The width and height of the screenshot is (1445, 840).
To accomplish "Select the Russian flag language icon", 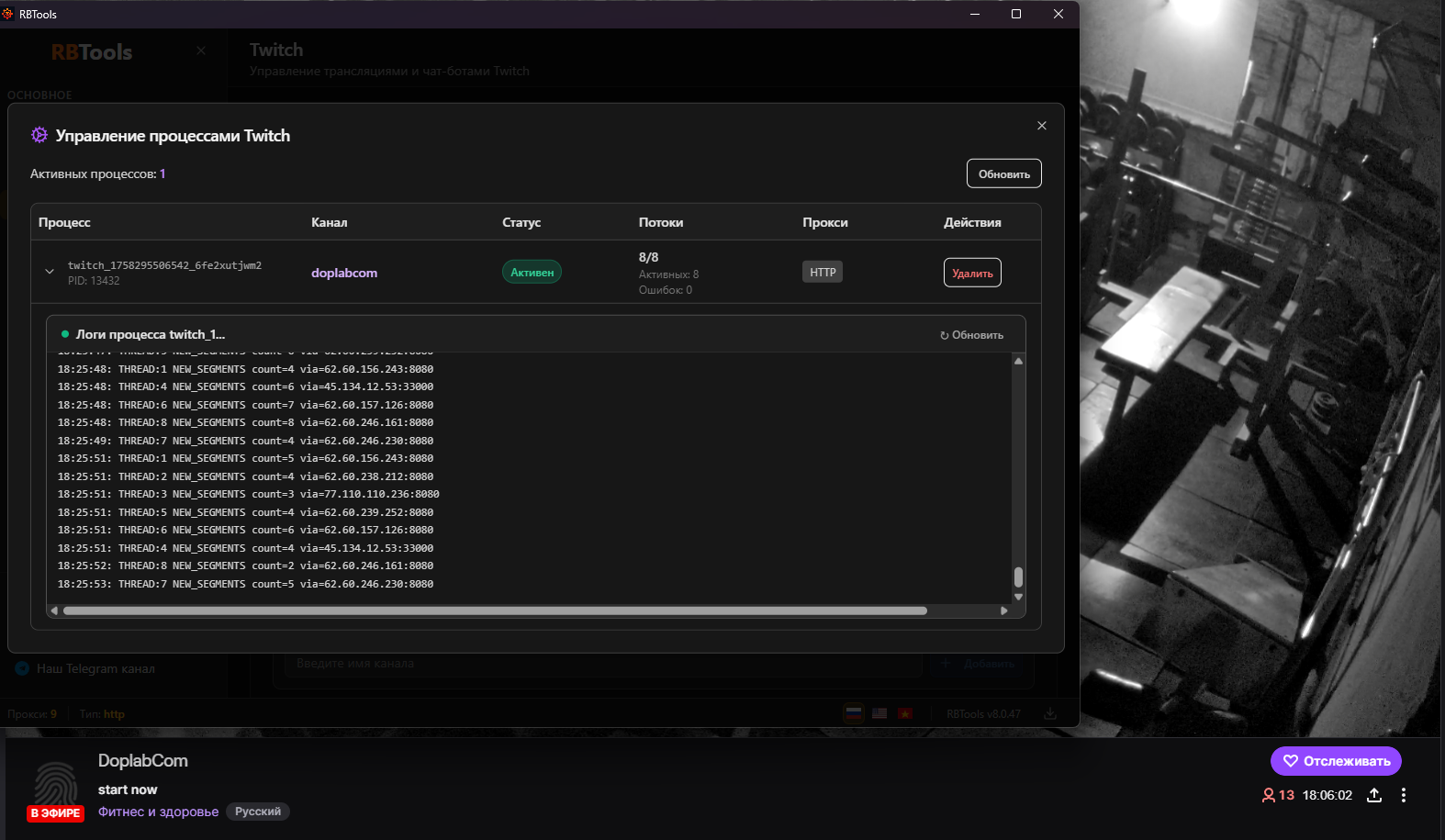I will click(x=854, y=713).
